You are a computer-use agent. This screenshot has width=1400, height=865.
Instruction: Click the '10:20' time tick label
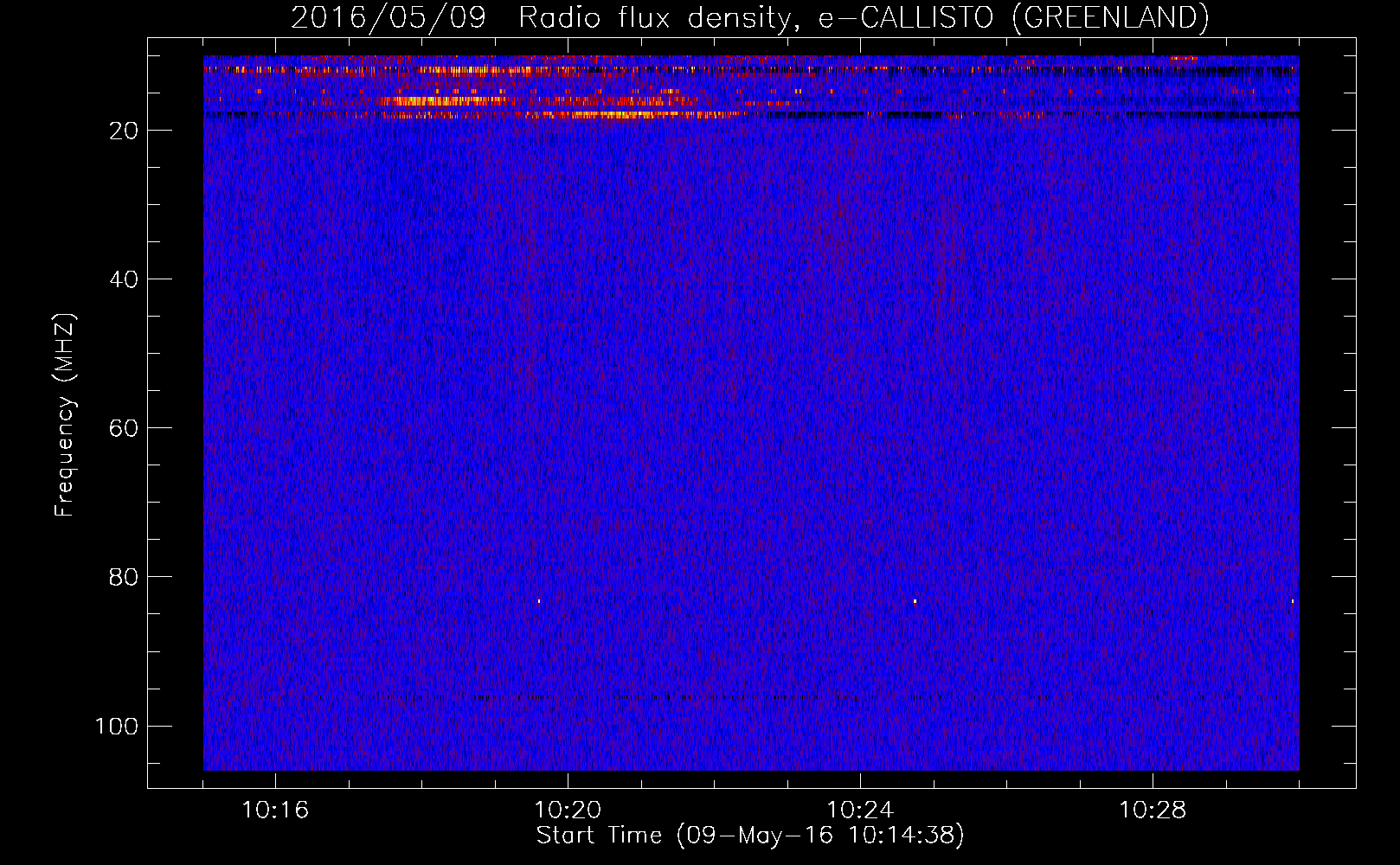[x=568, y=811]
